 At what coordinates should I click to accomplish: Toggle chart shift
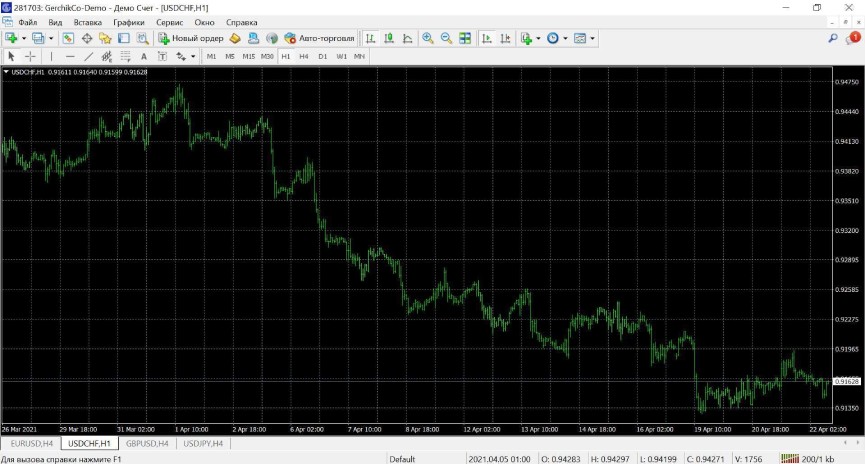coord(505,38)
